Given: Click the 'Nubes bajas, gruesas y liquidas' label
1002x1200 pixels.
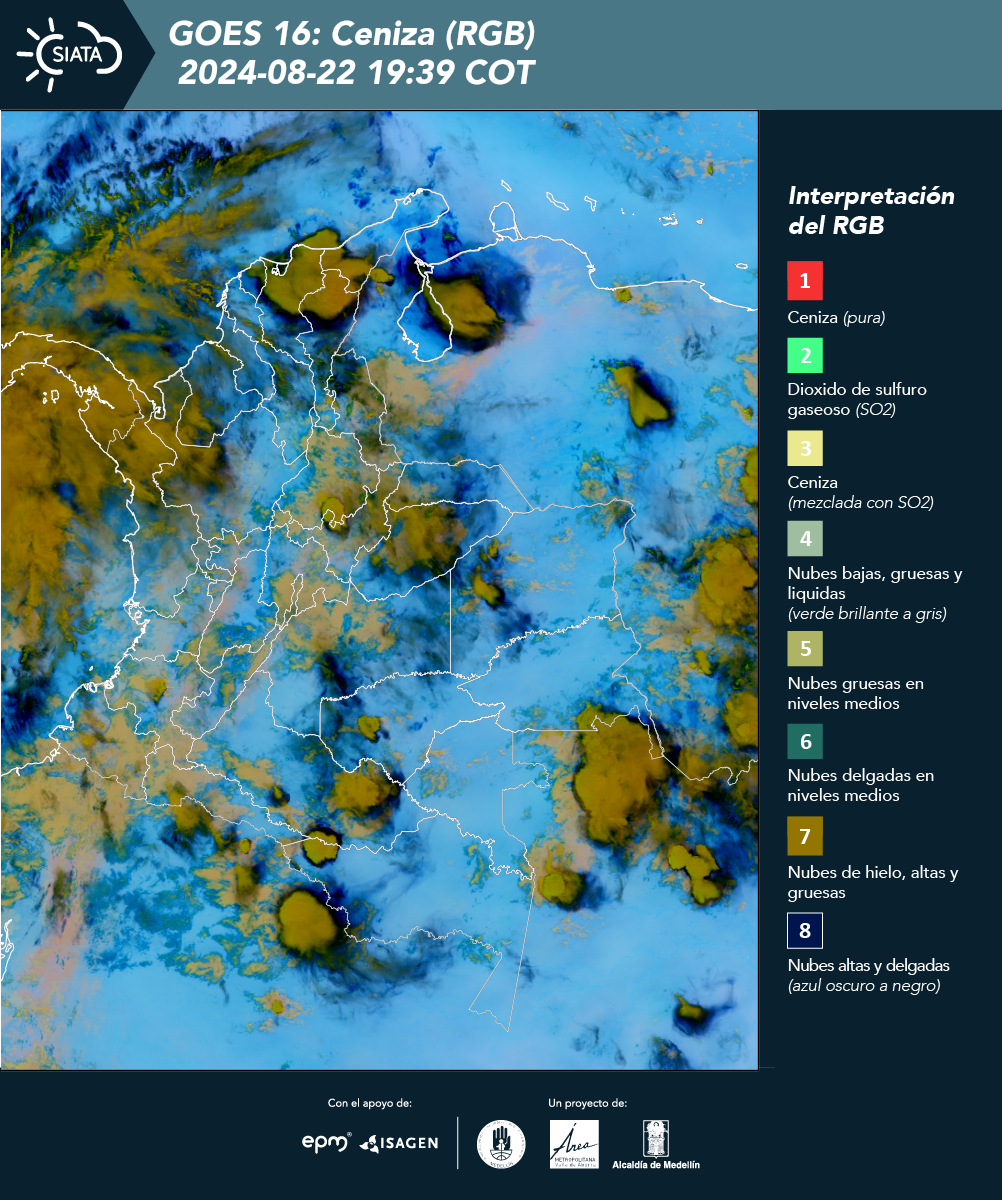Looking at the screenshot, I should coord(875,583).
